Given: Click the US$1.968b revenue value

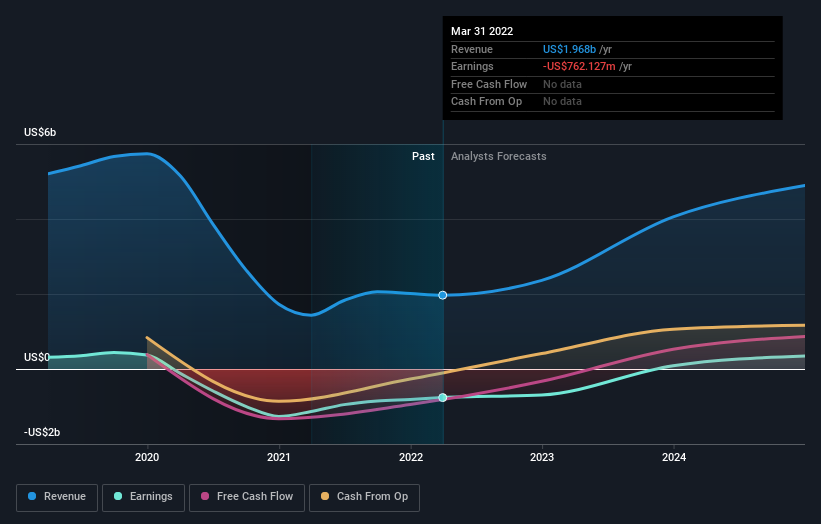Looking at the screenshot, I should click(x=569, y=49).
